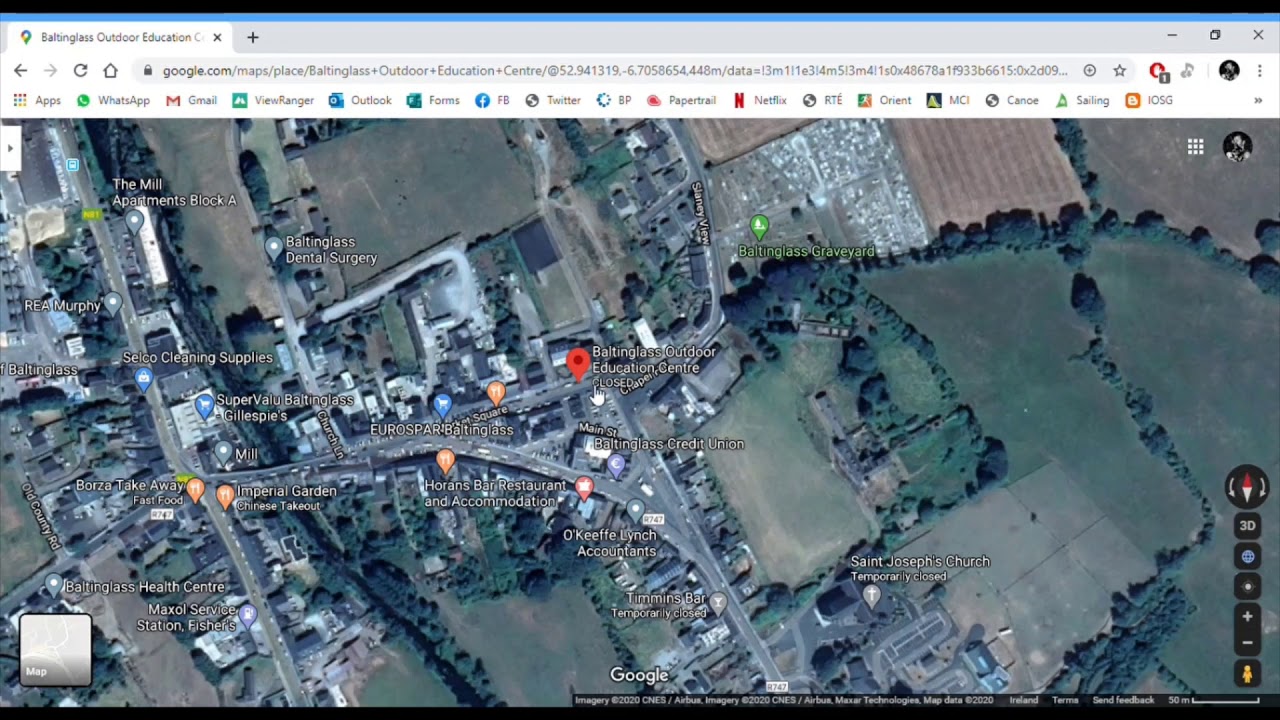Click the orange restaurant marker in Market Square

495,392
